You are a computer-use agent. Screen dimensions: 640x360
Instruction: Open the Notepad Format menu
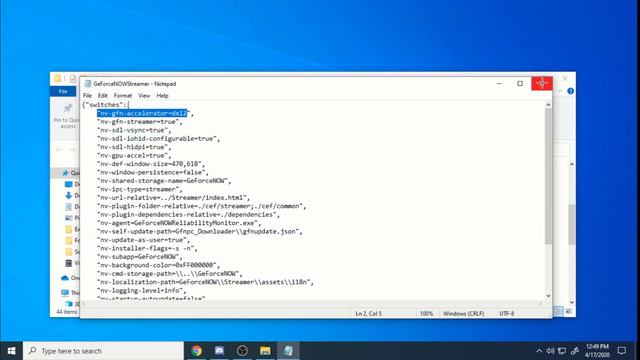[122, 96]
